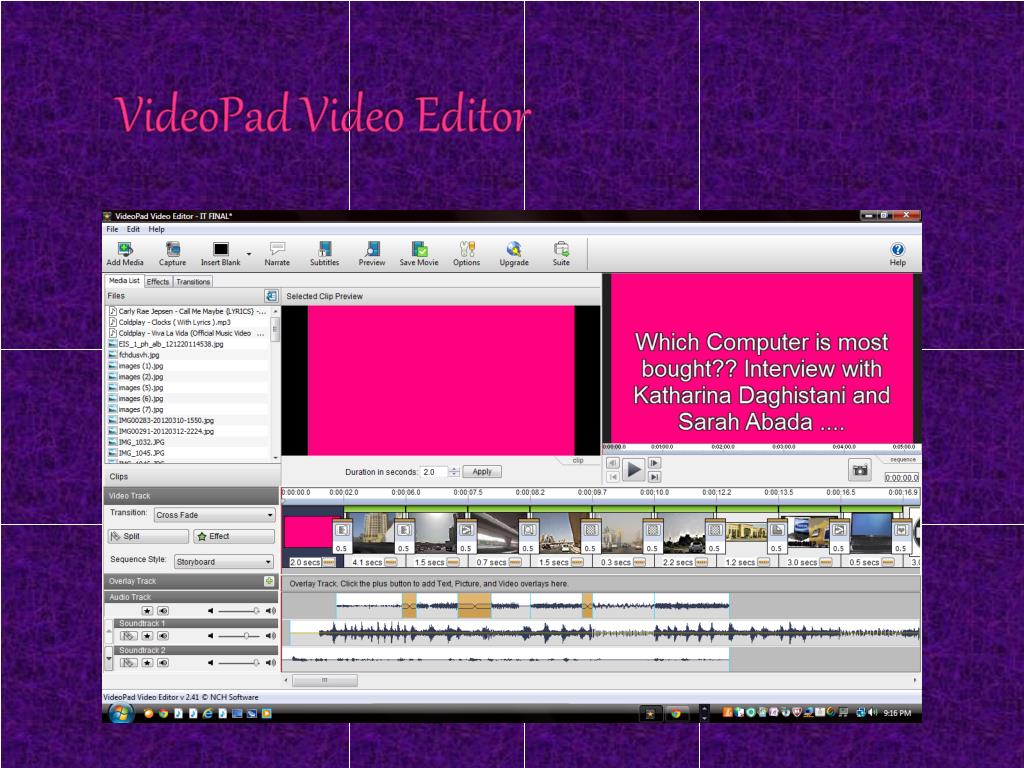
Task: Click the first transition icon after pink clip
Action: (342, 530)
